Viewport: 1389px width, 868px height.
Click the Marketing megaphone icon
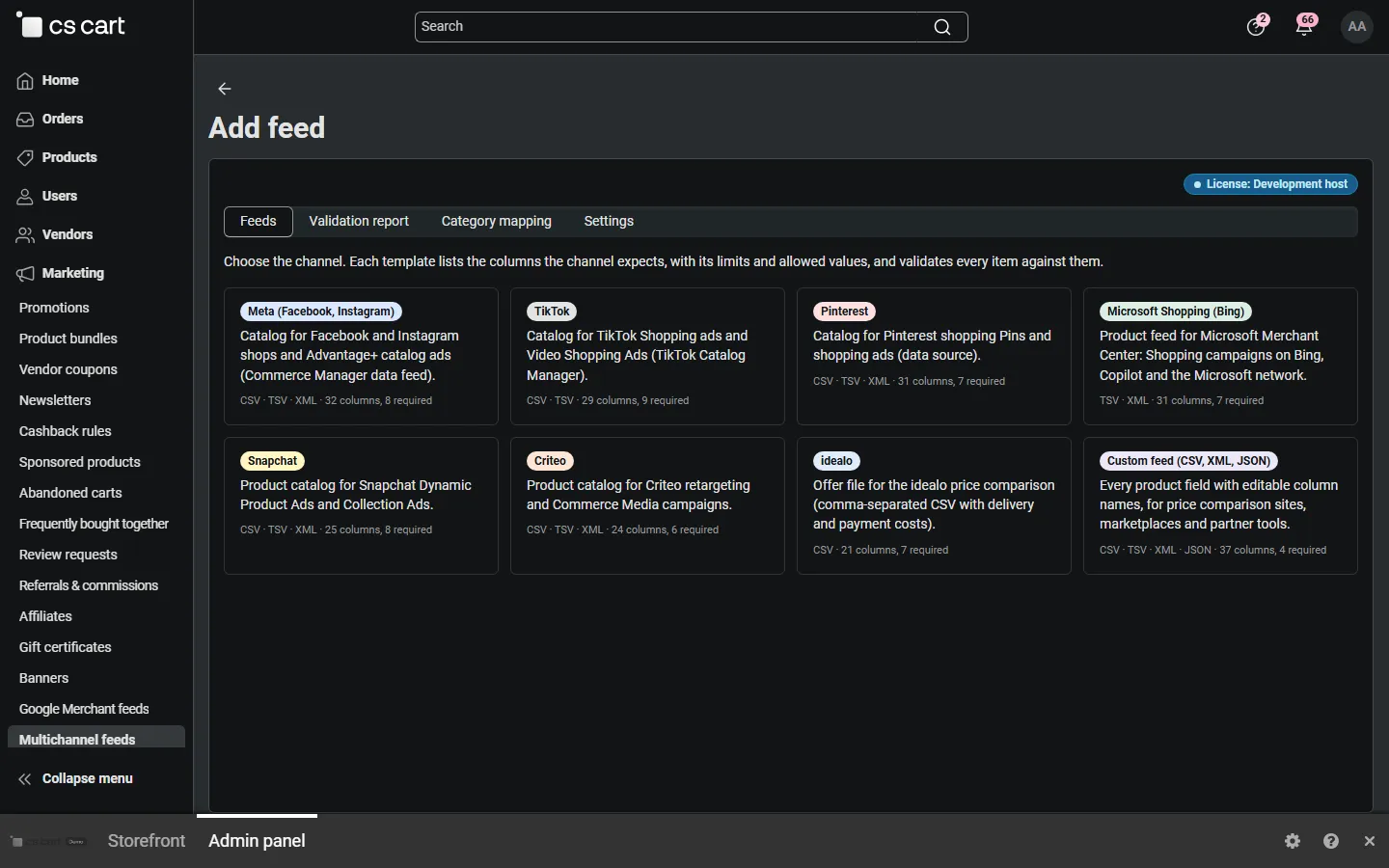click(x=25, y=274)
